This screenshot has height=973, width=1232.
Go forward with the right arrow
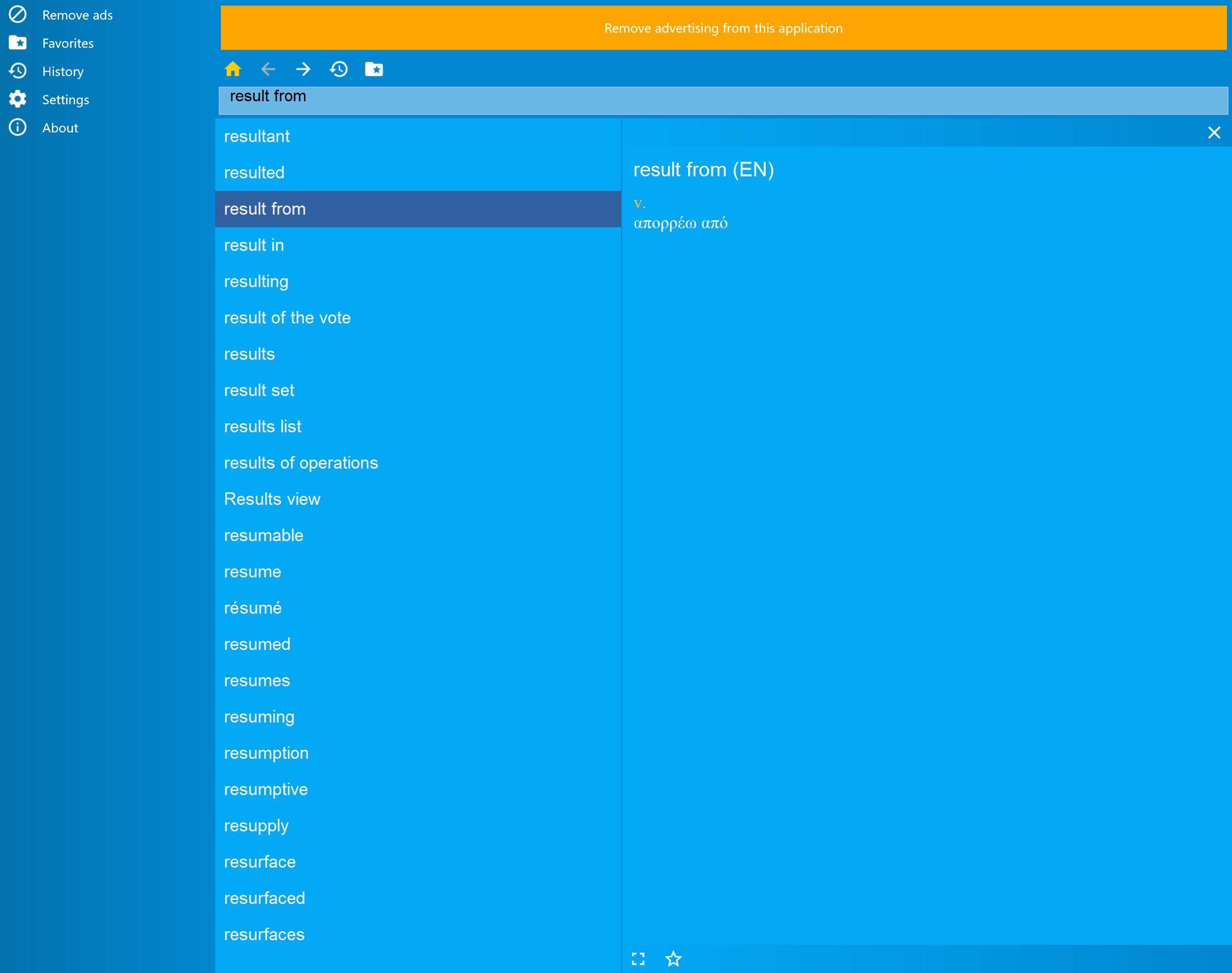point(303,69)
